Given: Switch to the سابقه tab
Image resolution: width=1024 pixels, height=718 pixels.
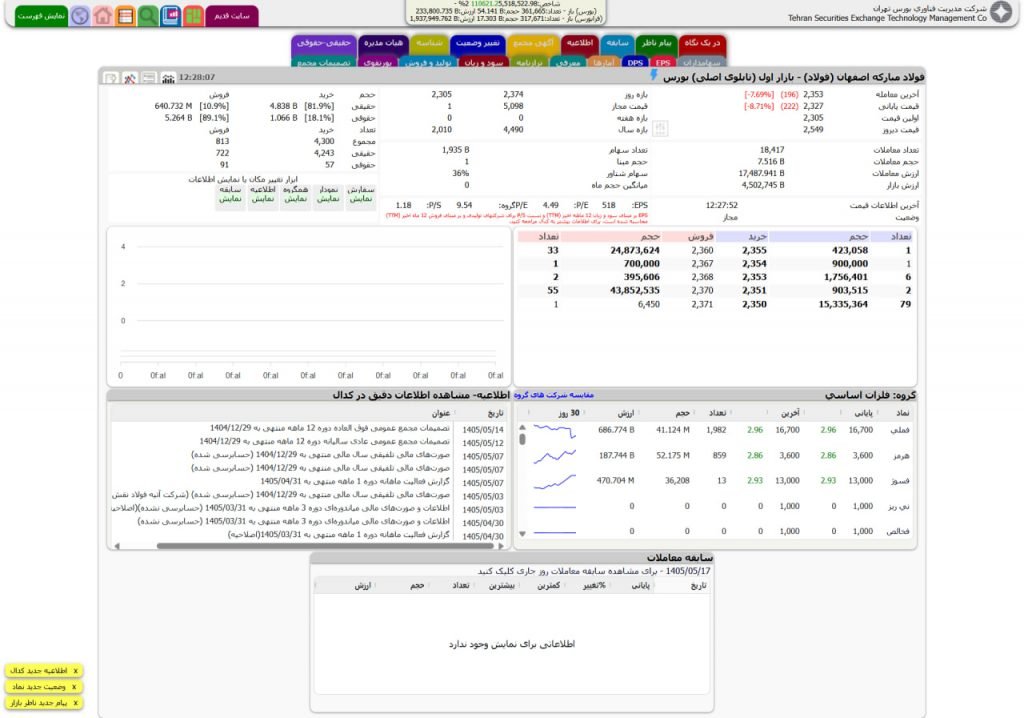Looking at the screenshot, I should point(616,43).
